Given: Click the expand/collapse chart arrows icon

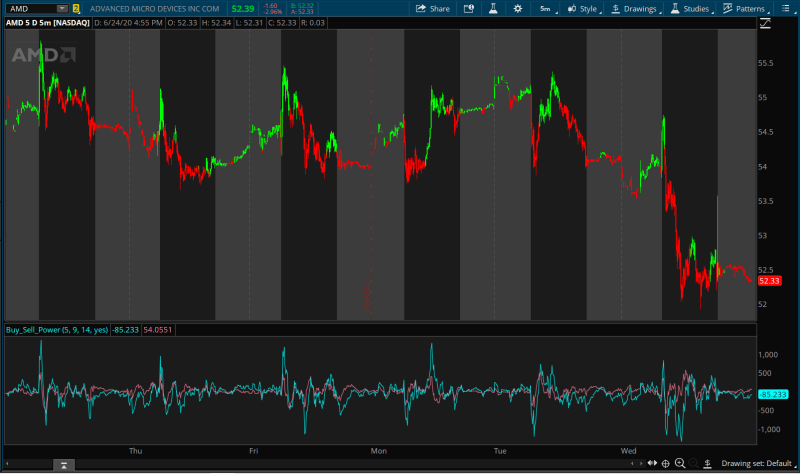Looking at the screenshot, I should [652, 463].
